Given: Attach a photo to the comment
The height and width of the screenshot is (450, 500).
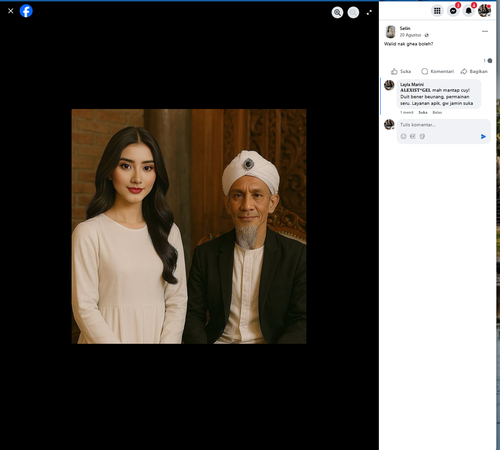Looking at the screenshot, I should tap(413, 136).
